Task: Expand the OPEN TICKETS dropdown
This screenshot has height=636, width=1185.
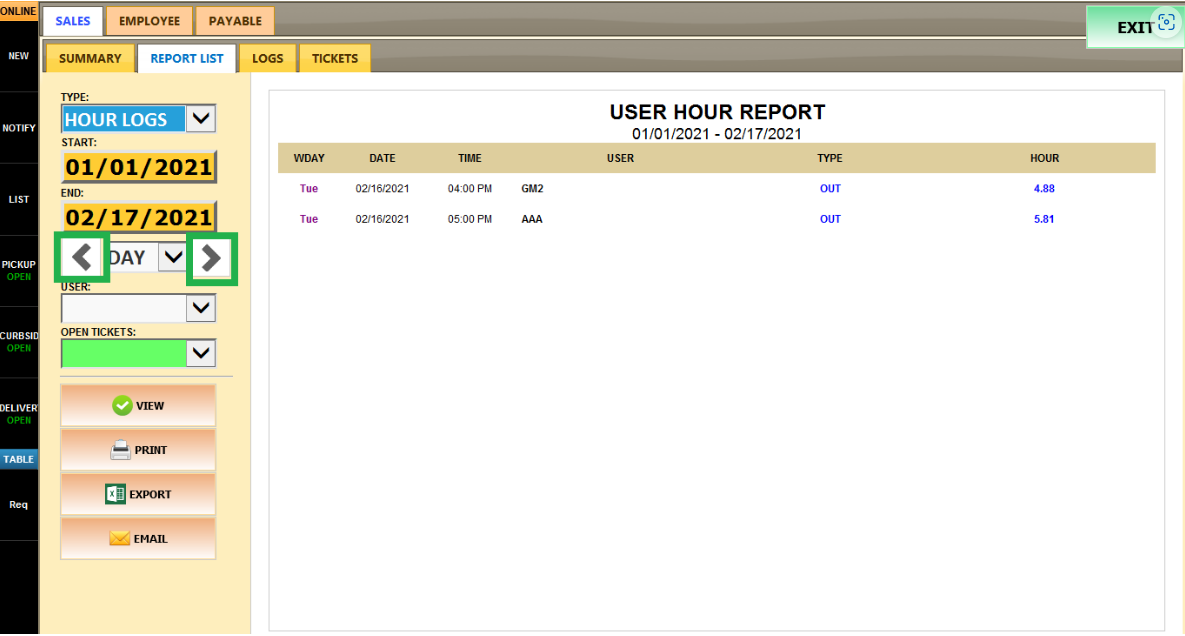Action: (201, 353)
